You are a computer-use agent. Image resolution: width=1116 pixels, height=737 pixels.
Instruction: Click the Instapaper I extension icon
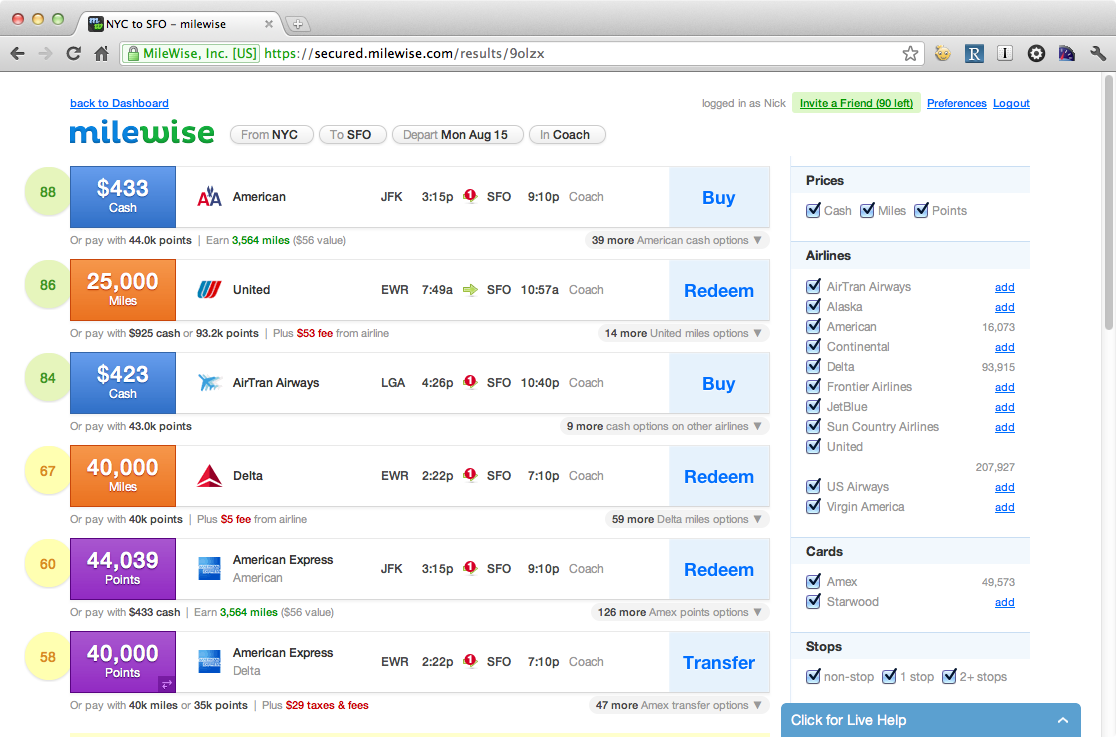(x=1004, y=53)
